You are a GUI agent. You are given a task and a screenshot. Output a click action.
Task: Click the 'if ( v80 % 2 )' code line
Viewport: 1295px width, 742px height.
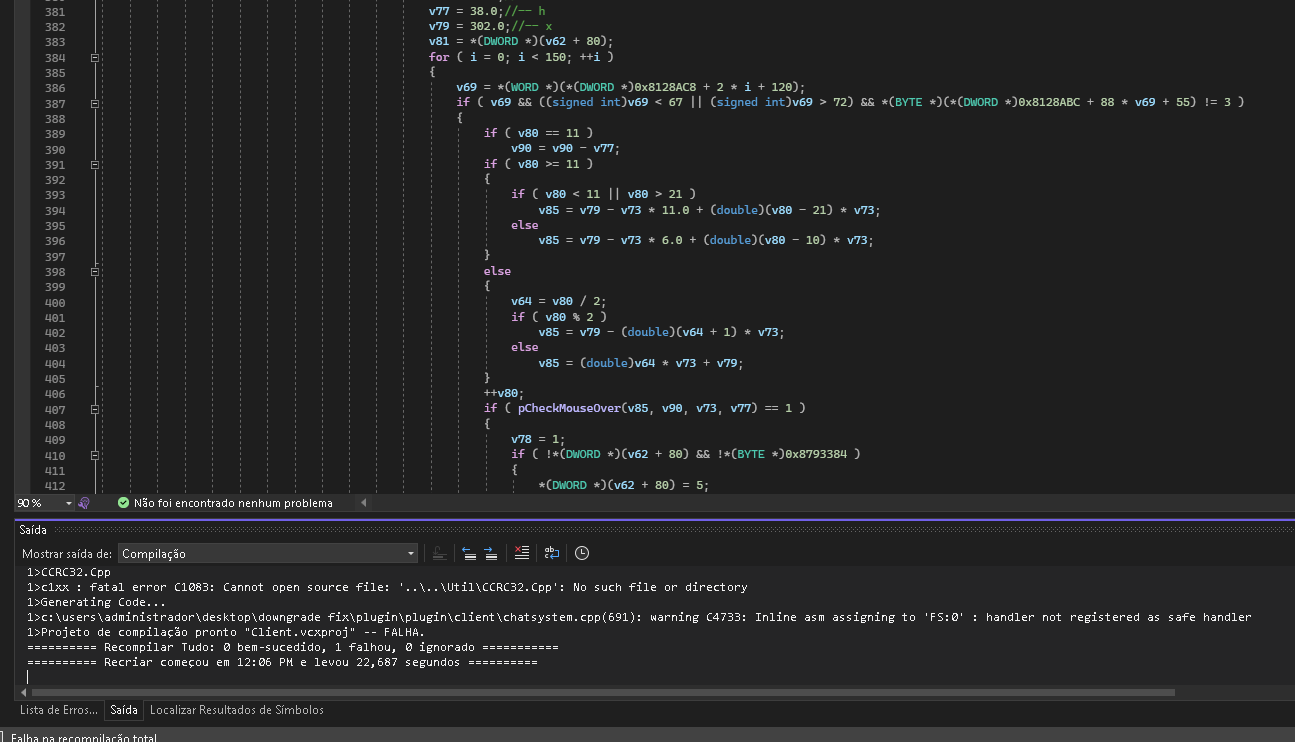click(x=558, y=317)
